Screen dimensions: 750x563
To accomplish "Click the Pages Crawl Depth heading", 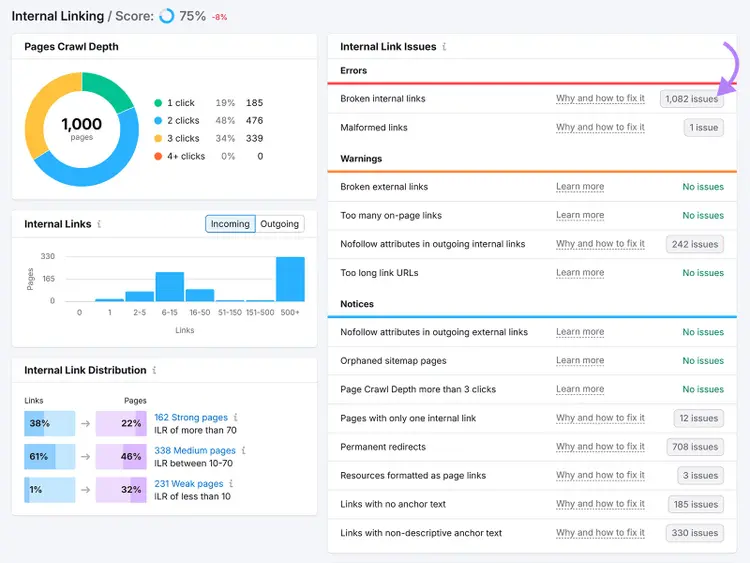I will (x=71, y=46).
